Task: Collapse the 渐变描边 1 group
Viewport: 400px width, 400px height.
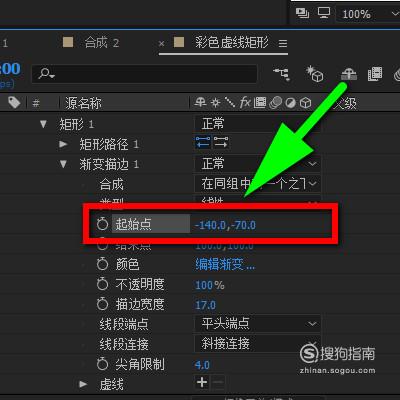Action: click(63, 164)
